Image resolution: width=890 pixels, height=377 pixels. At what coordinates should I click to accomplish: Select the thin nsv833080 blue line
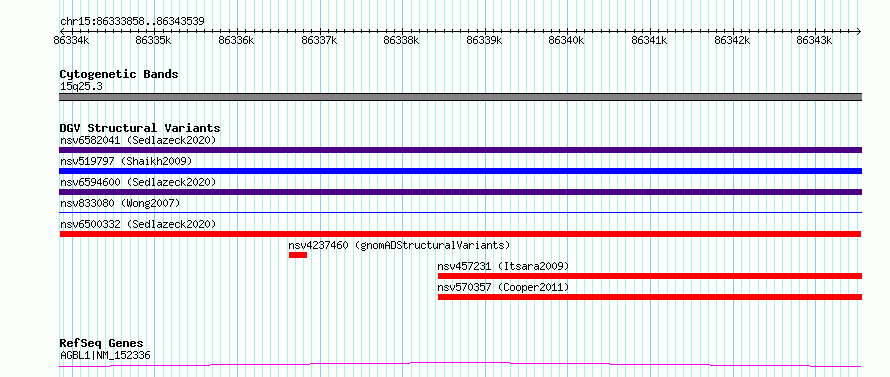coord(460,213)
